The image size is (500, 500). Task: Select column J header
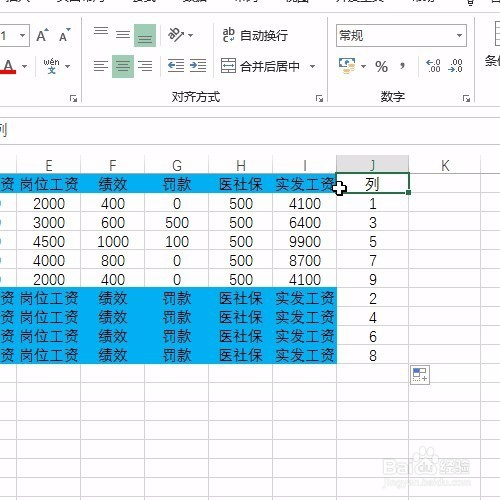[x=373, y=164]
